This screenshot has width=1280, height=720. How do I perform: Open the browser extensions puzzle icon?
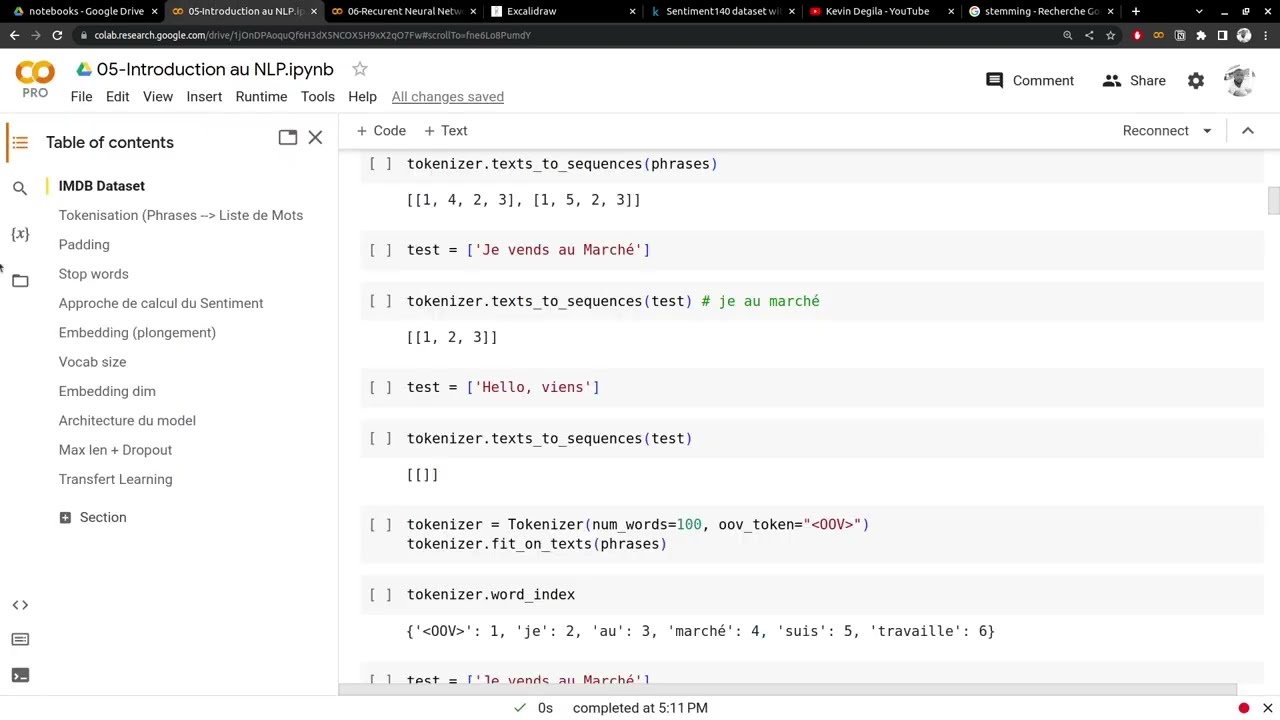pyautogui.click(x=1201, y=35)
